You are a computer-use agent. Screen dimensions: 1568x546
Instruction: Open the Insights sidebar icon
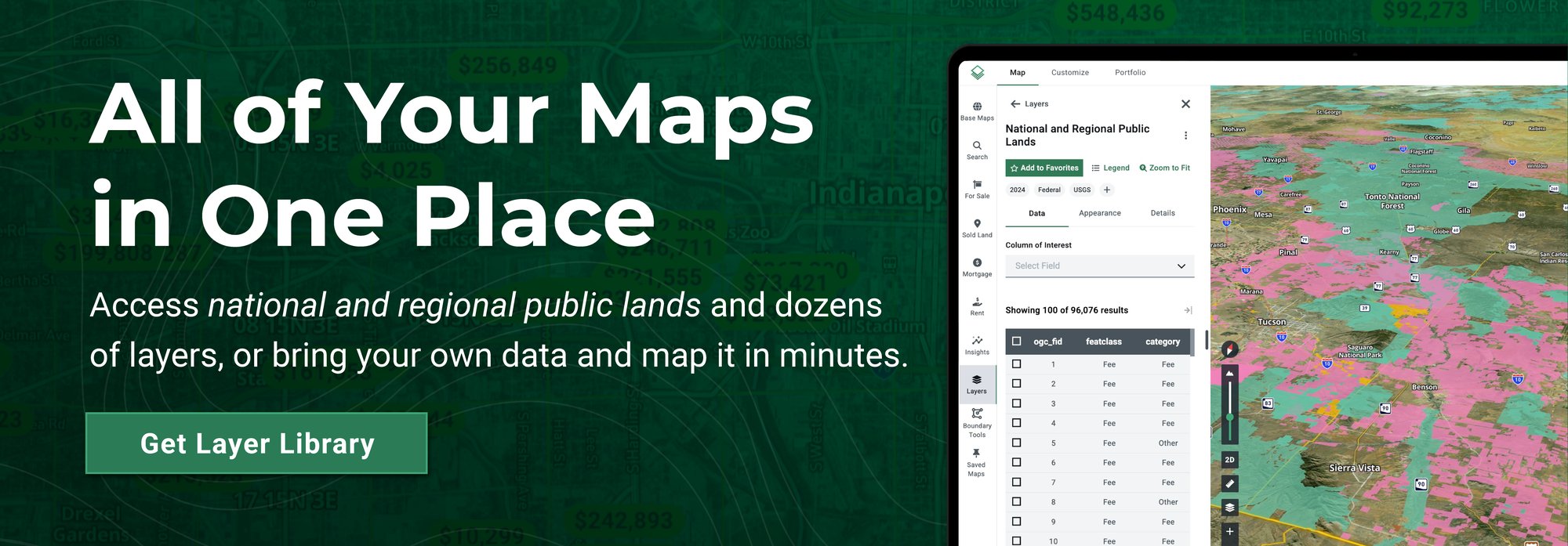point(977,345)
